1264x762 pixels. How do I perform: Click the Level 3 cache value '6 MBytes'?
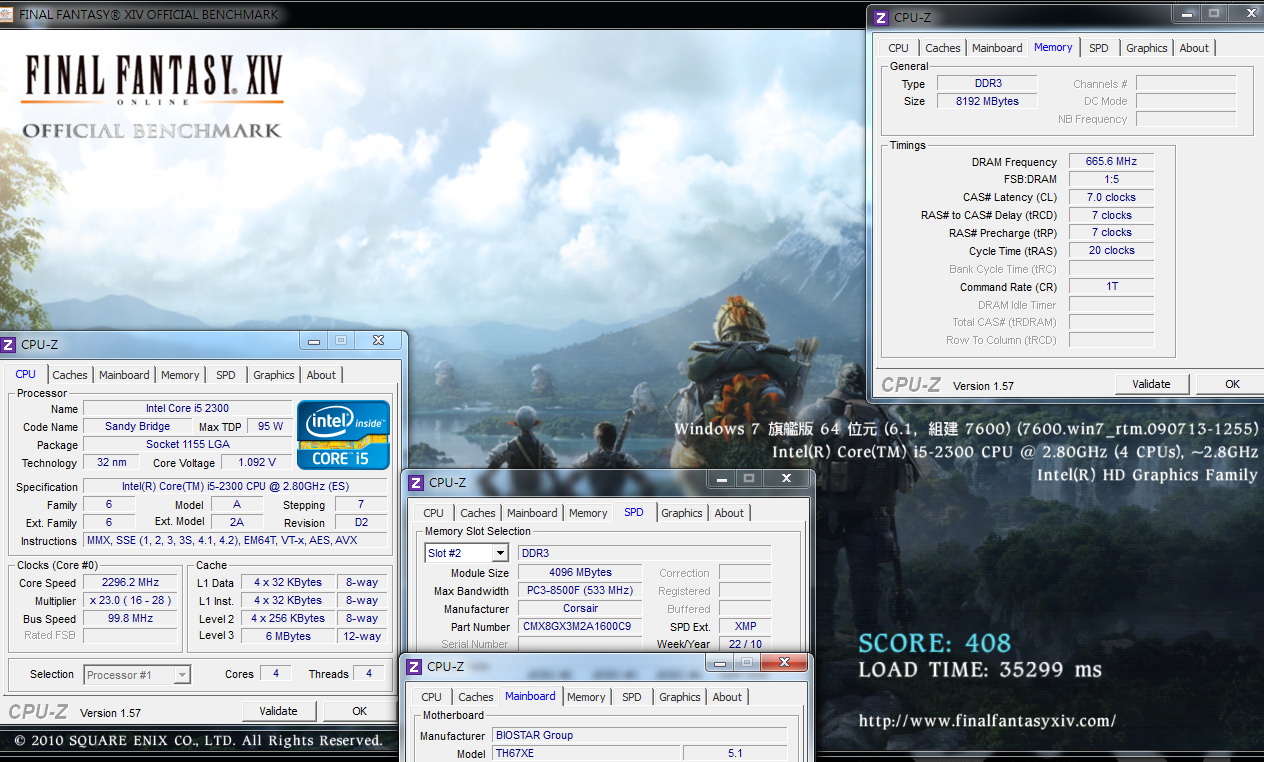click(288, 636)
